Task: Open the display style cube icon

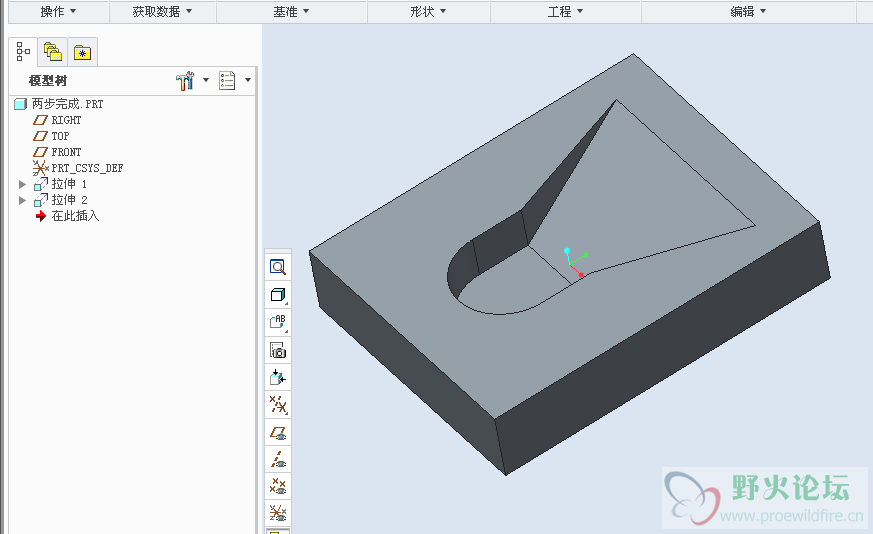Action: point(278,295)
